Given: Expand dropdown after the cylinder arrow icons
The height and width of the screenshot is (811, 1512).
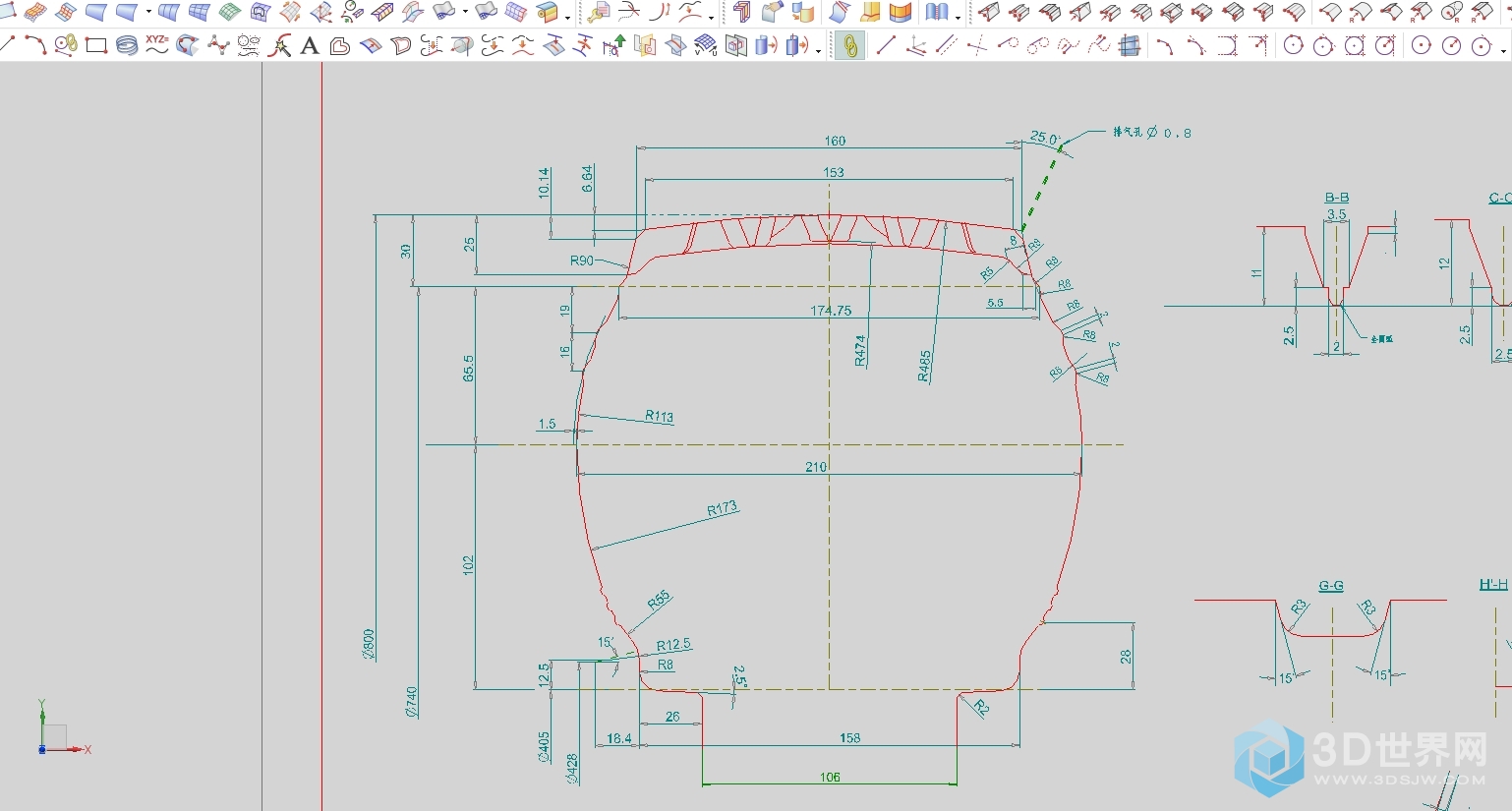Looking at the screenshot, I should pyautogui.click(x=818, y=50).
